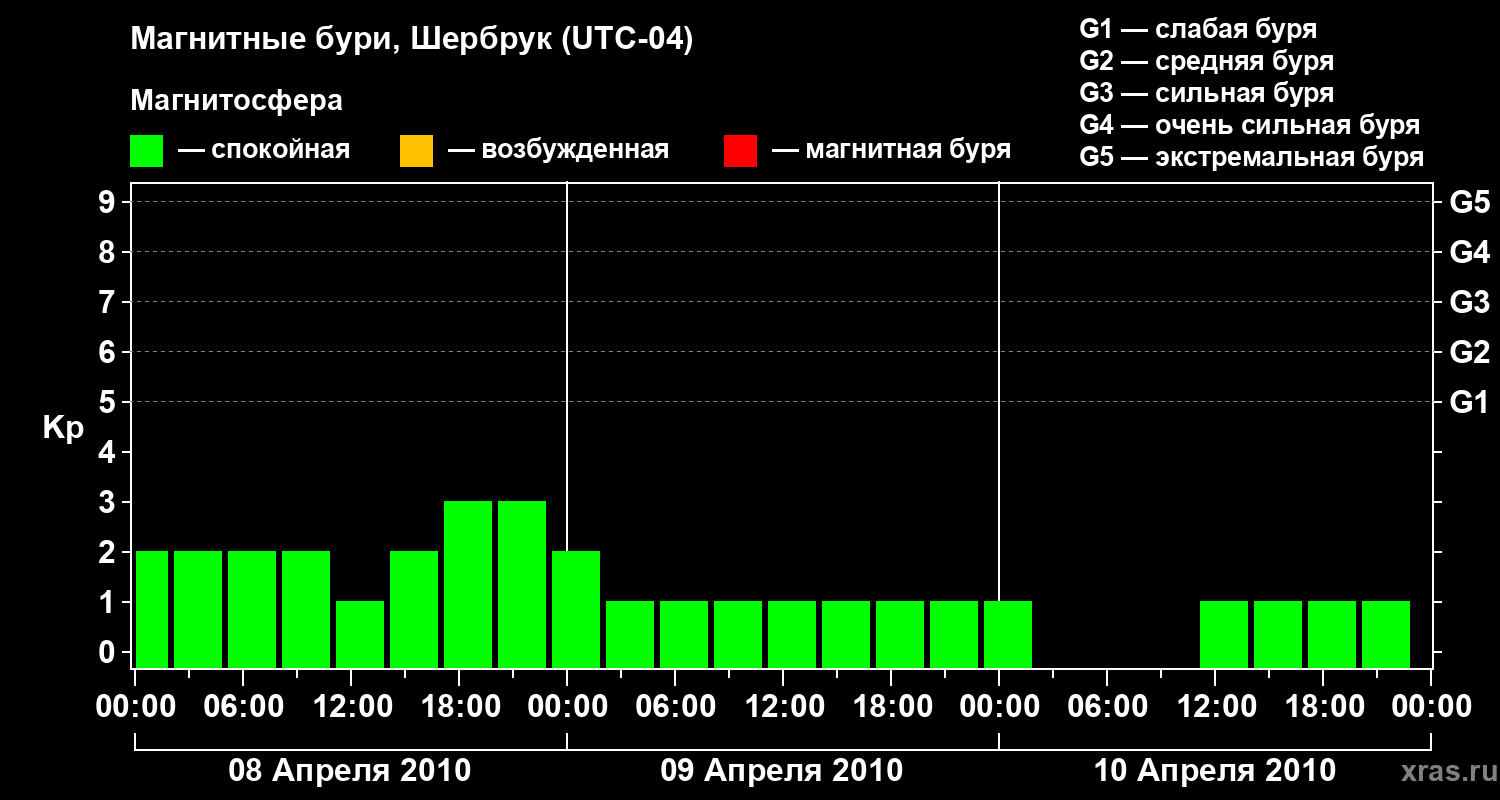This screenshot has width=1500, height=800.
Task: Select the Kp 1 bar at 12:00 April 8
Action: pos(360,634)
